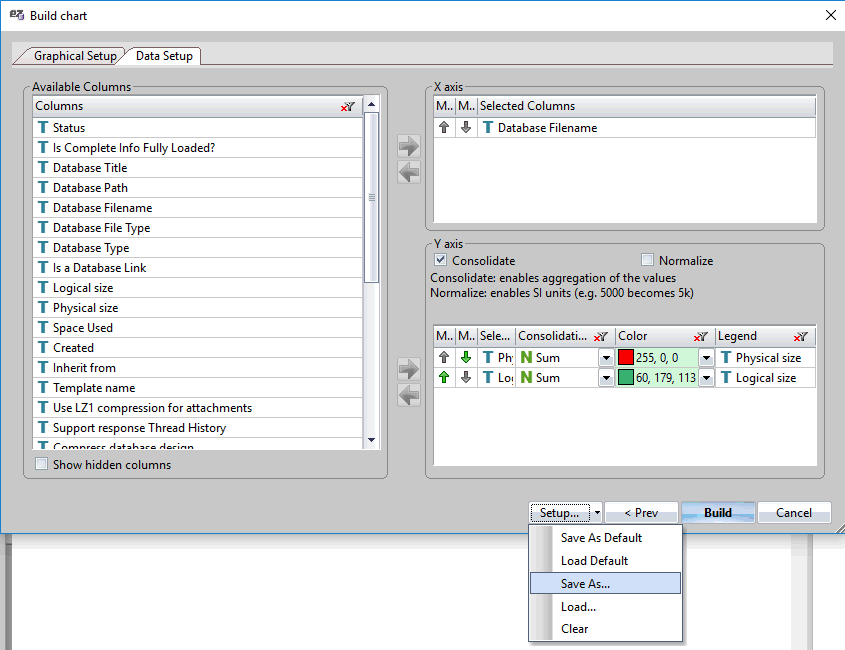Open the Sum dropdown for Physical size
Screen dimensions: 845x650
tap(606, 358)
